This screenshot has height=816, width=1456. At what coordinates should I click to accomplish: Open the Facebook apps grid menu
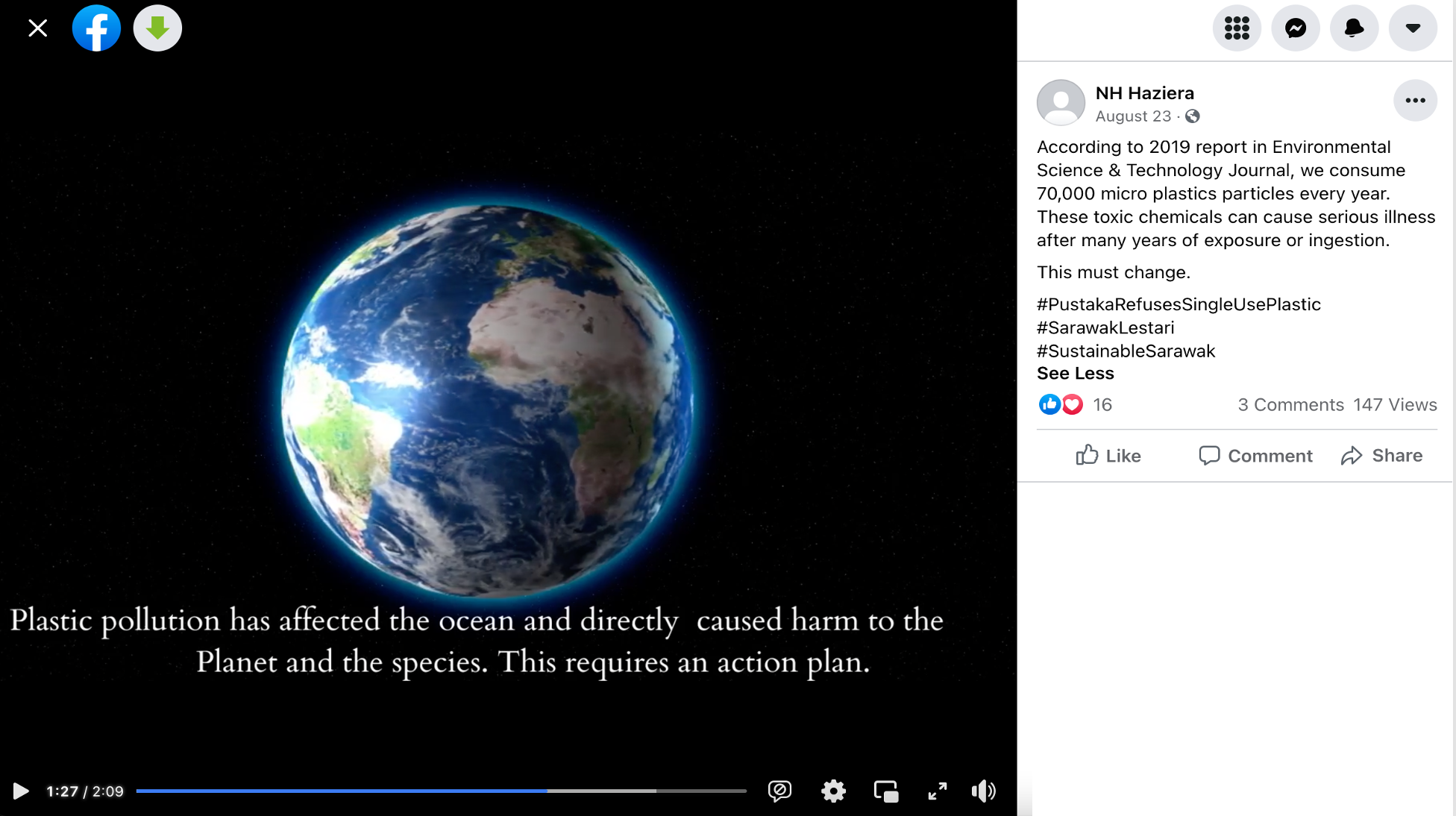point(1237,28)
